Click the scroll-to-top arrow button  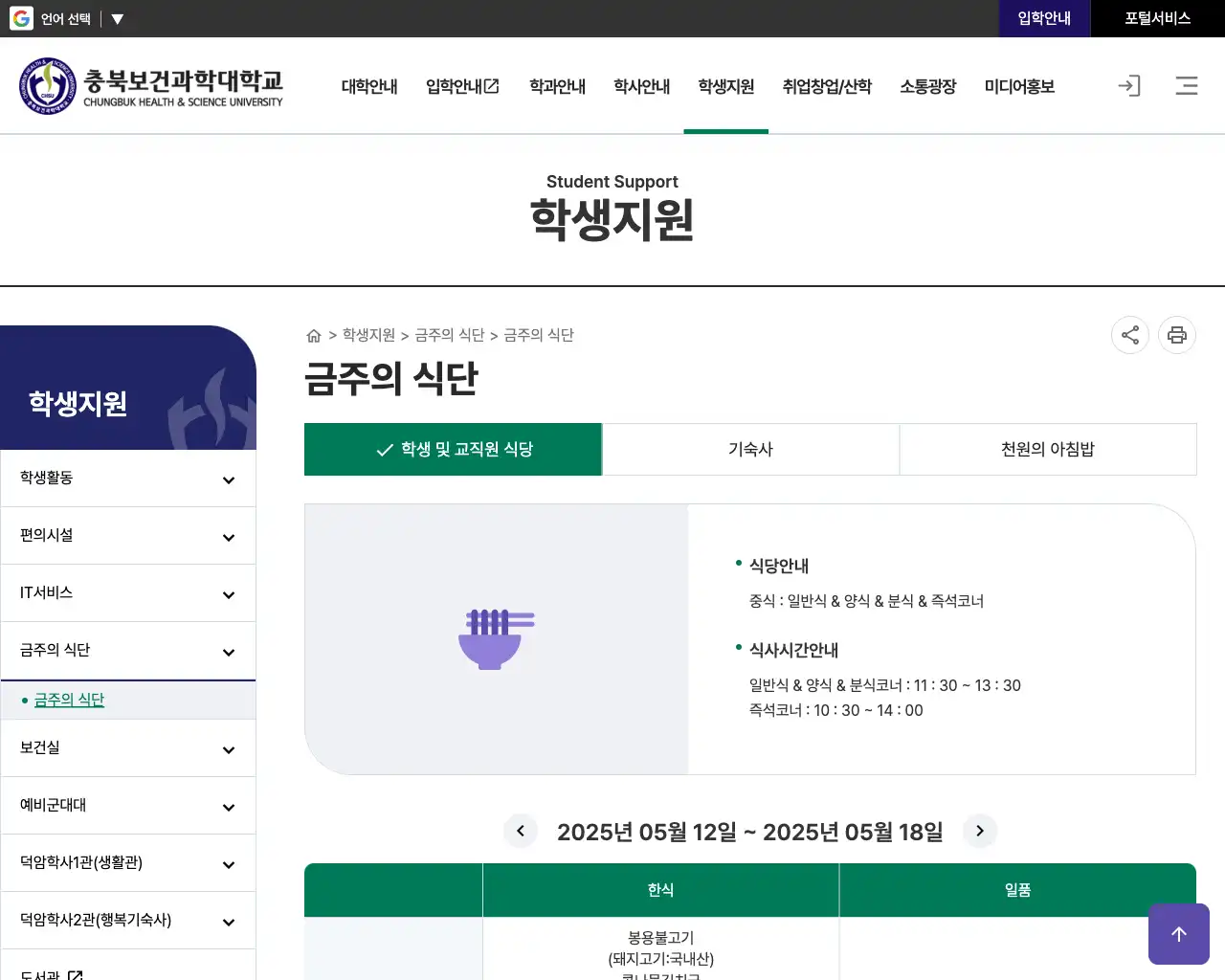tap(1179, 934)
